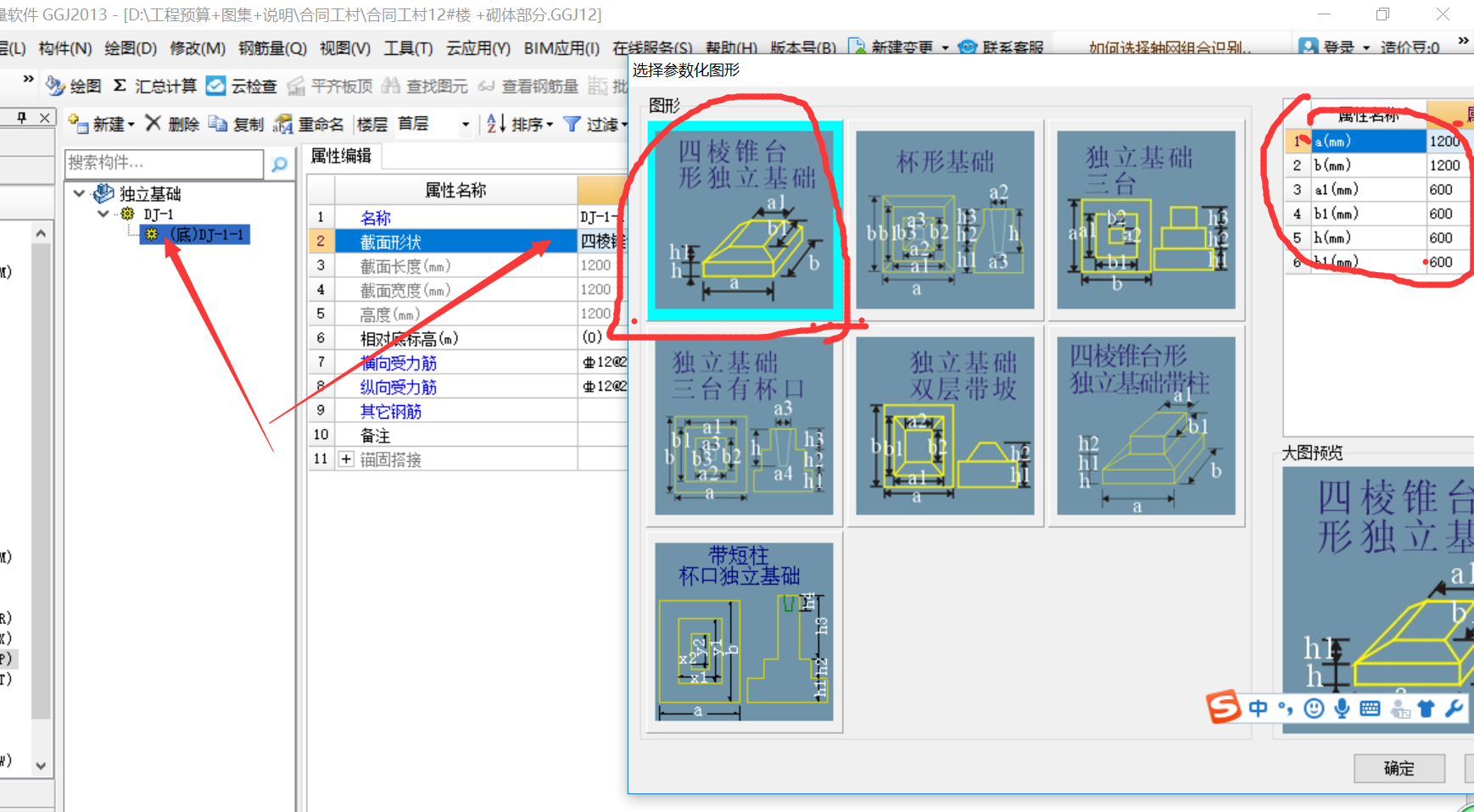Image resolution: width=1474 pixels, height=812 pixels.
Task: Click the 复制 copy icon
Action: tap(218, 124)
